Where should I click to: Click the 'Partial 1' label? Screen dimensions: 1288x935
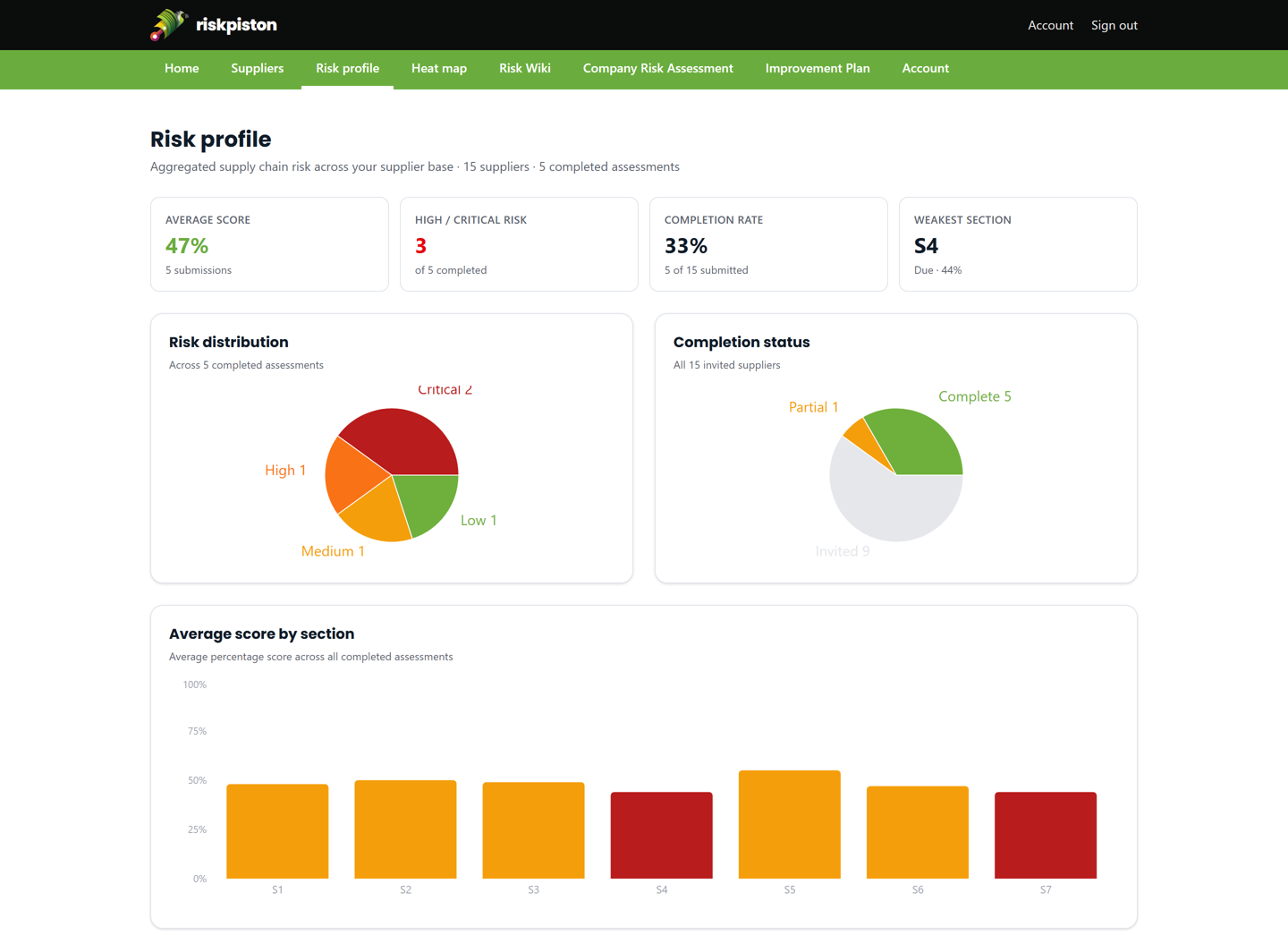[813, 407]
